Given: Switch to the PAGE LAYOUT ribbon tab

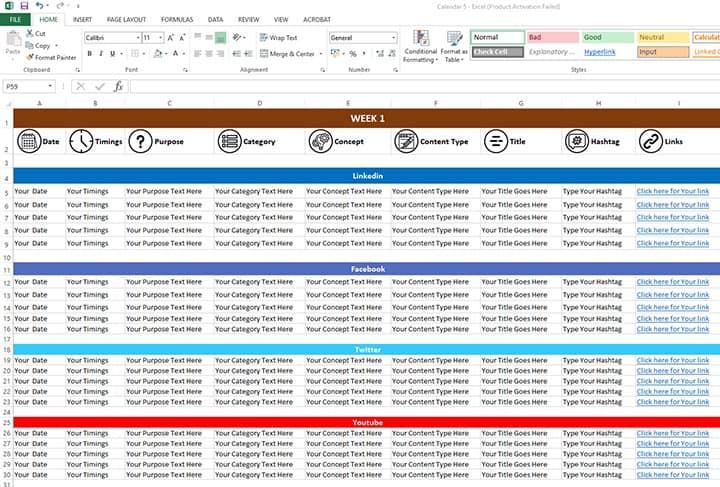Looking at the screenshot, I should pyautogui.click(x=126, y=19).
